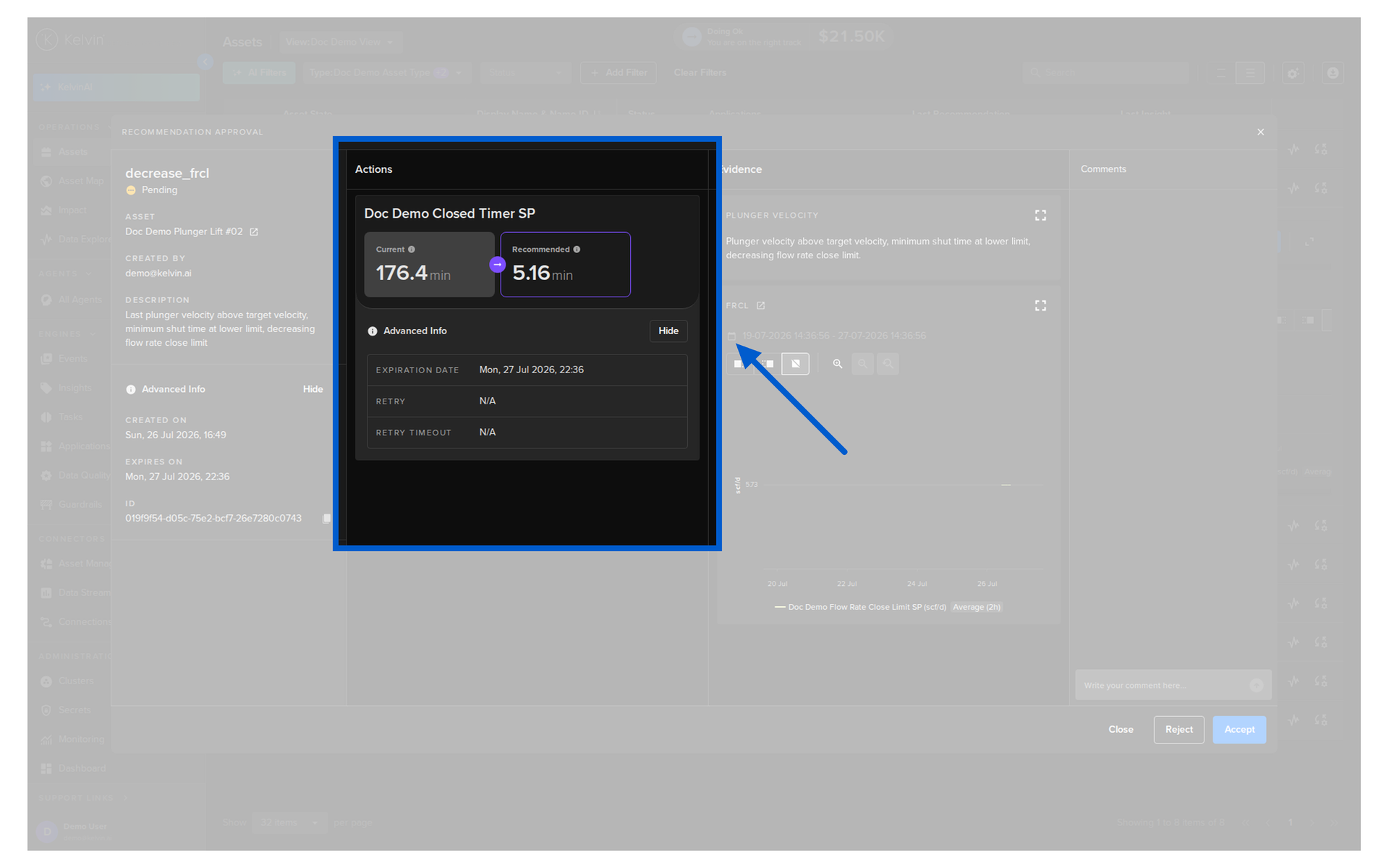
Task: Reject the recommendation
Action: click(1178, 730)
